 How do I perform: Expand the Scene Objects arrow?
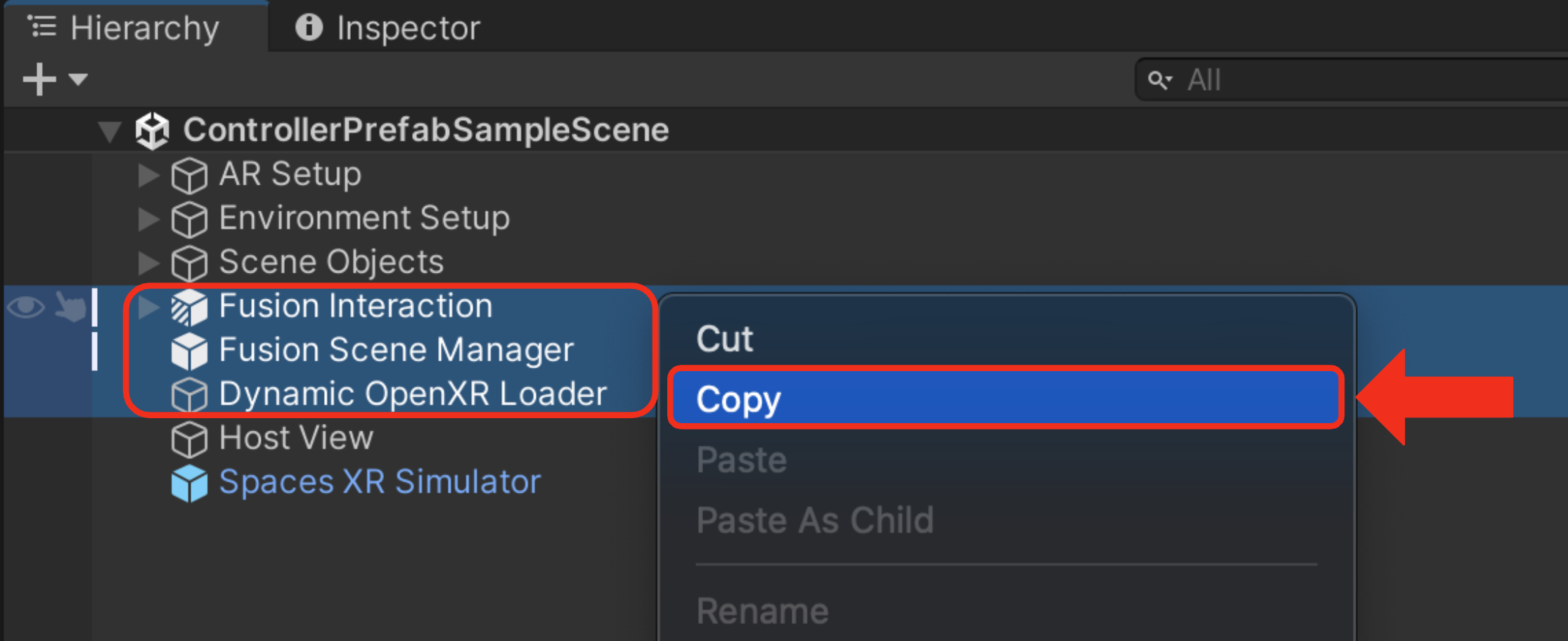click(x=148, y=263)
